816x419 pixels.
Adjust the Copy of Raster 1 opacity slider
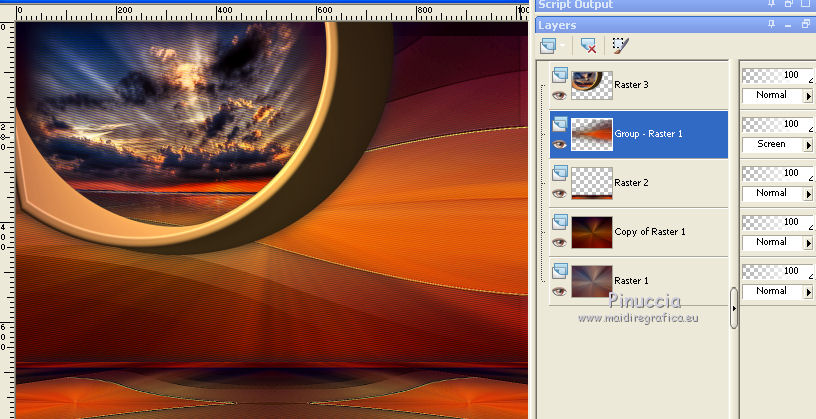pyautogui.click(x=777, y=222)
